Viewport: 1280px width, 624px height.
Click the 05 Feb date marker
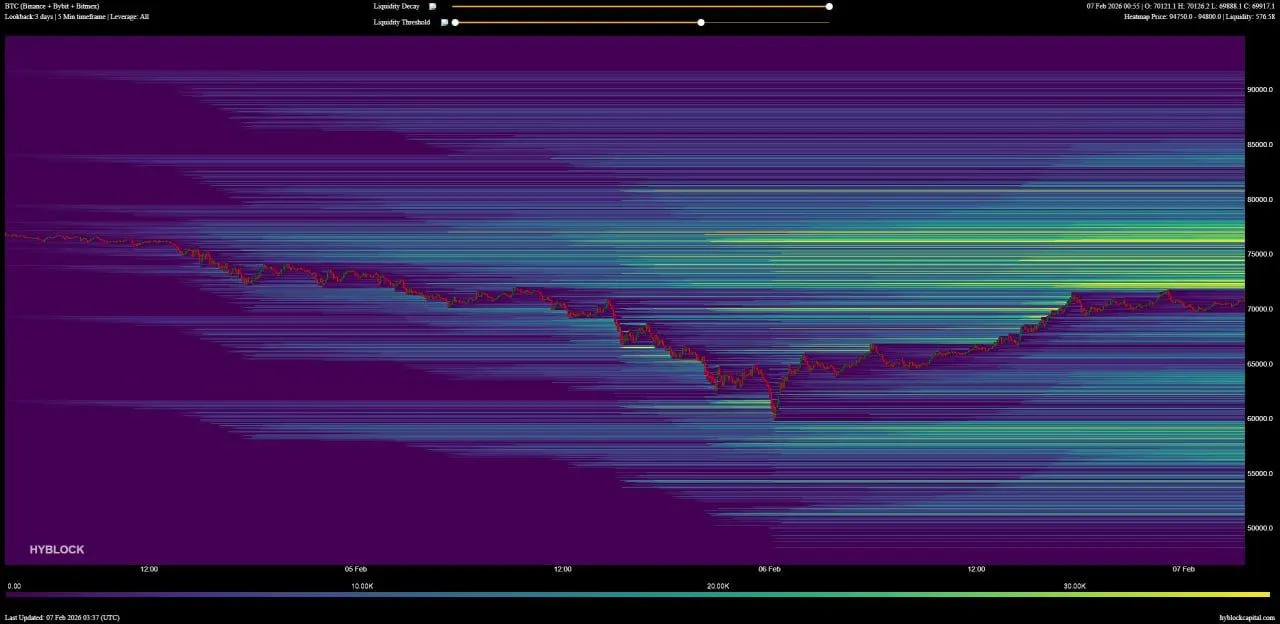(x=356, y=569)
